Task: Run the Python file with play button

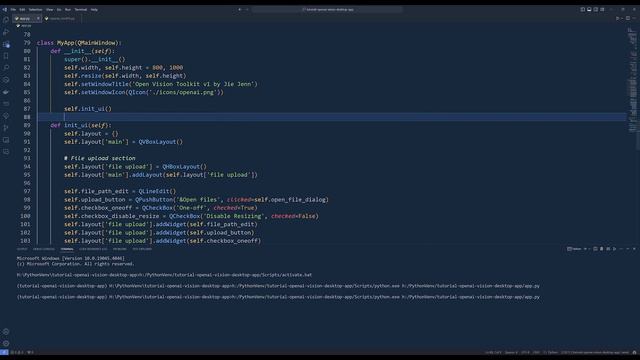Action: [x=617, y=18]
